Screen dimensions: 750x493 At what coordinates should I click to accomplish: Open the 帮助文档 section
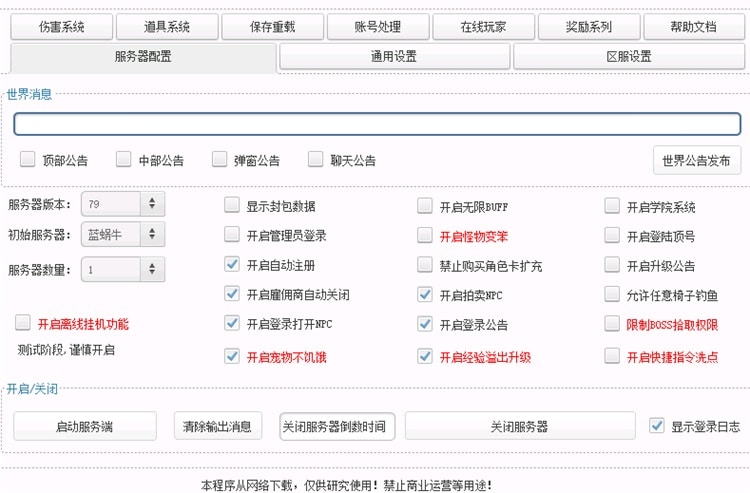click(x=694, y=27)
